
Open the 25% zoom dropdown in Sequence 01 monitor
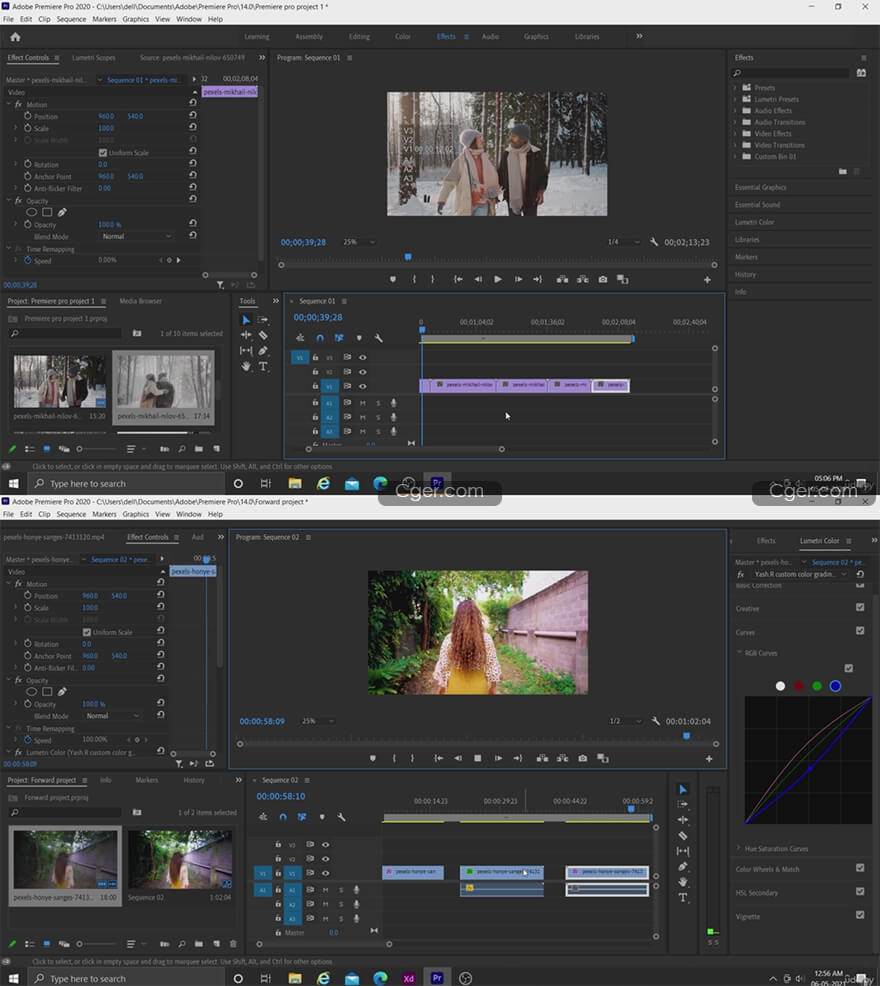point(359,242)
